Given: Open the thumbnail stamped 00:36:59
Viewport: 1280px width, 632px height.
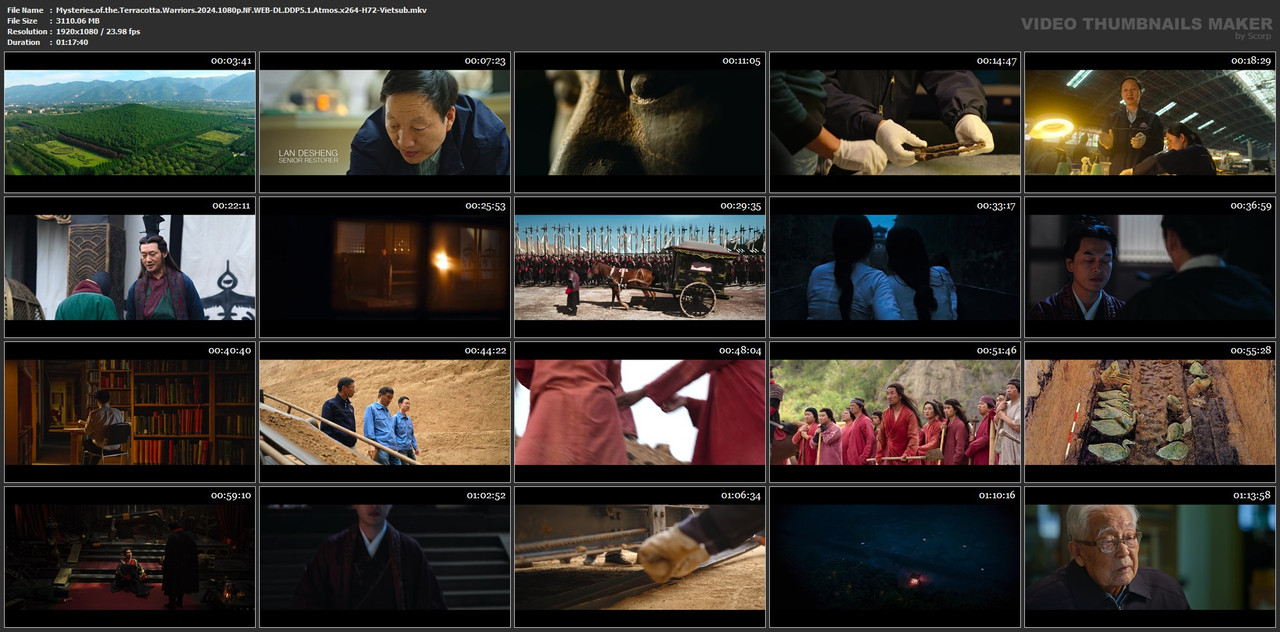Looking at the screenshot, I should click(x=1150, y=267).
